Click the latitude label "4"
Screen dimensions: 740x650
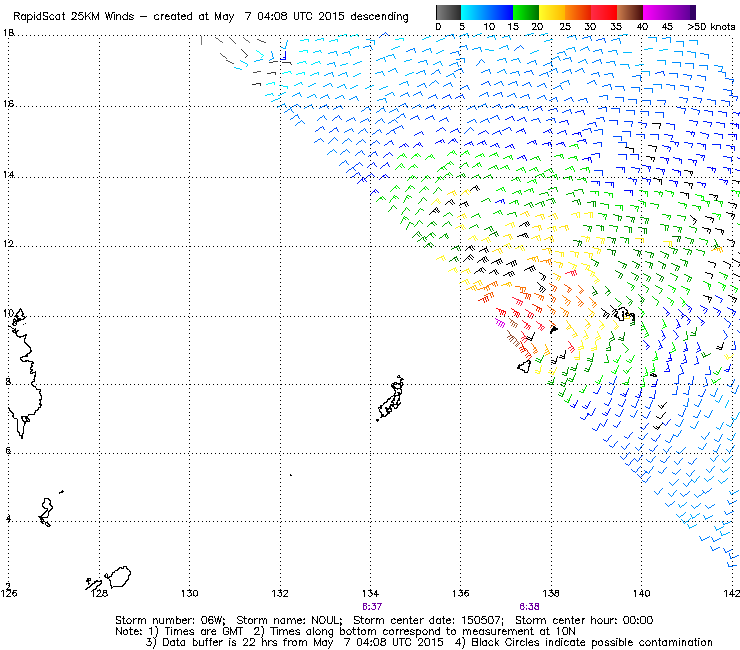pyautogui.click(x=8, y=519)
